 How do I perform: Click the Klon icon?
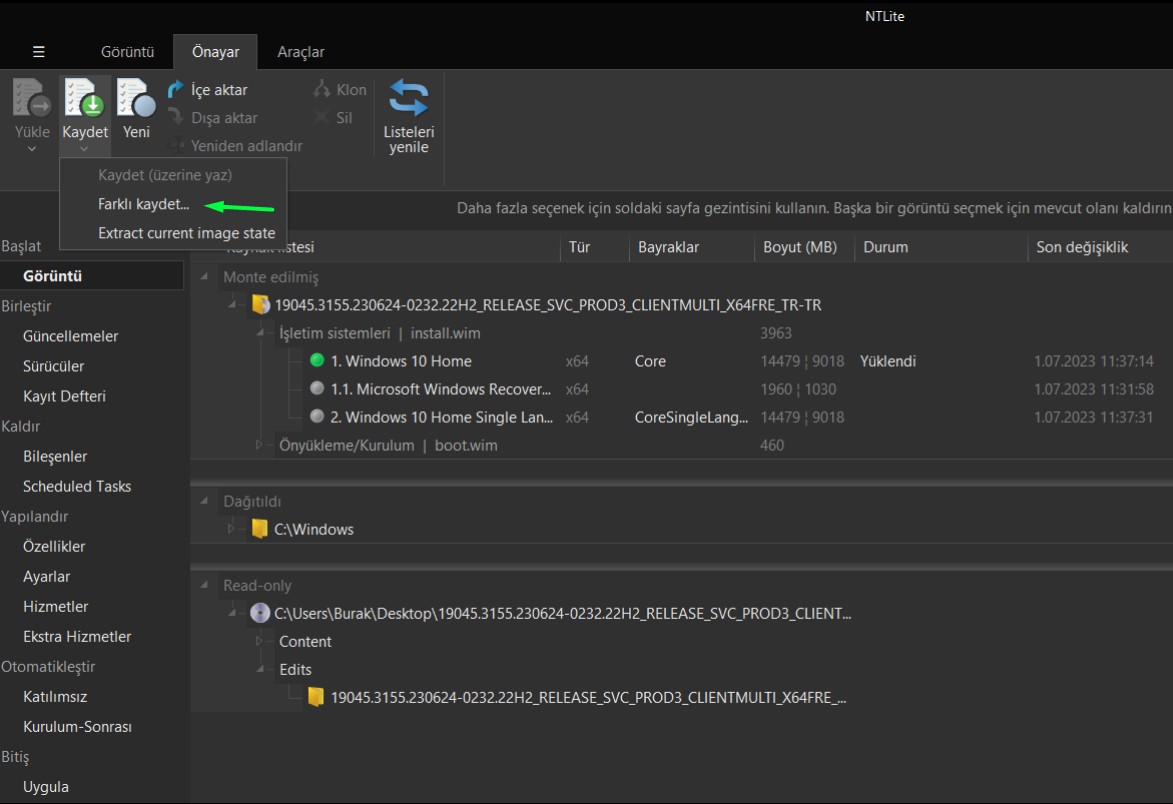(322, 90)
